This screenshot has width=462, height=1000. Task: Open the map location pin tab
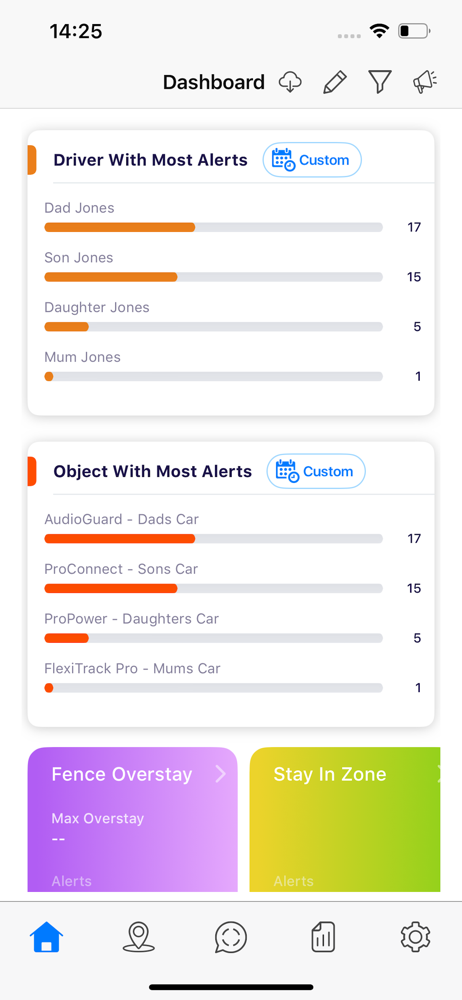[138, 938]
